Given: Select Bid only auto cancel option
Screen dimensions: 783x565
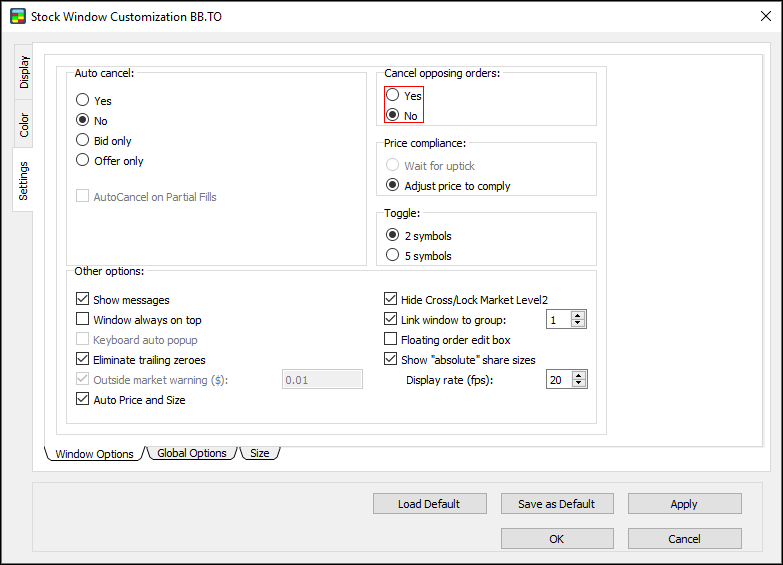Looking at the screenshot, I should [x=83, y=141].
